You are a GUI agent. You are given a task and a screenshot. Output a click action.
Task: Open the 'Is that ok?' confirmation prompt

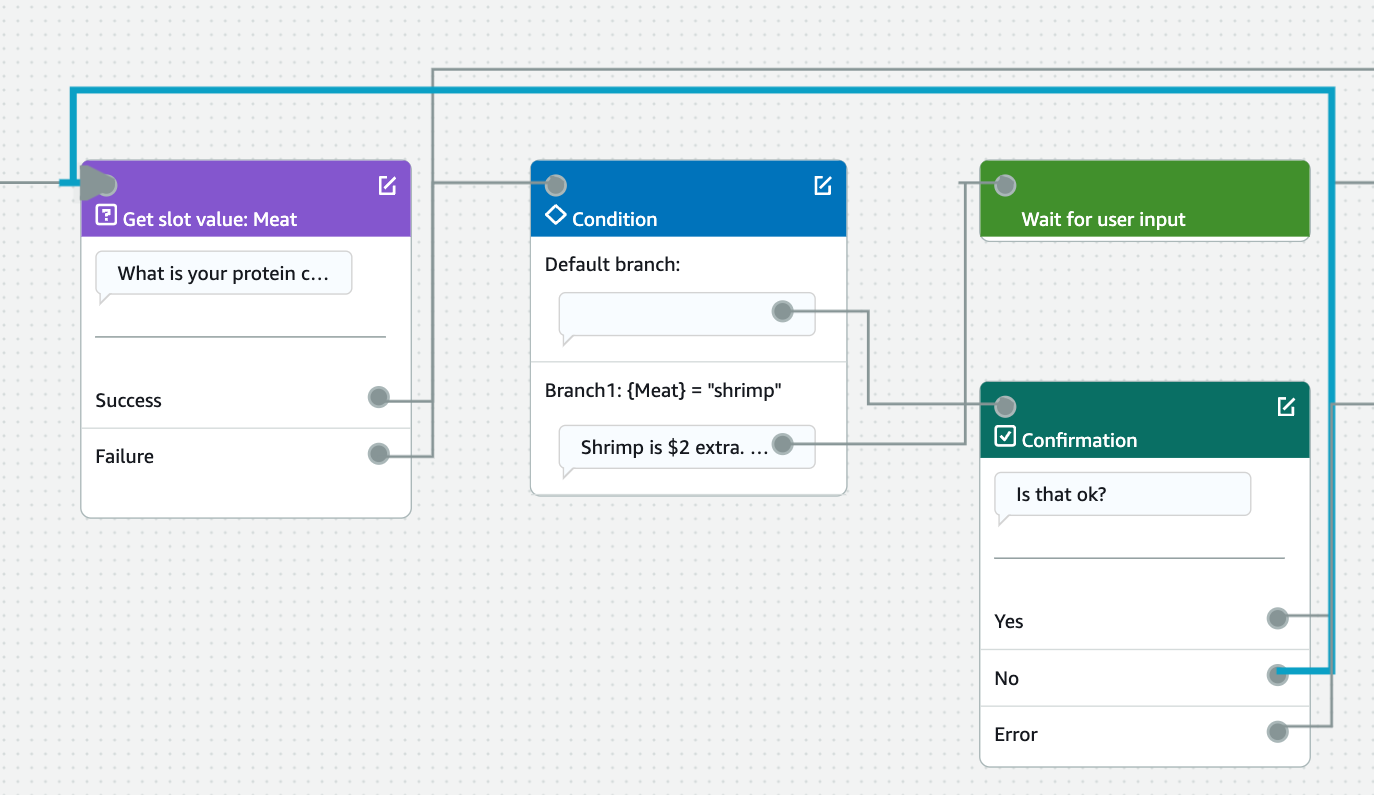tap(1122, 494)
